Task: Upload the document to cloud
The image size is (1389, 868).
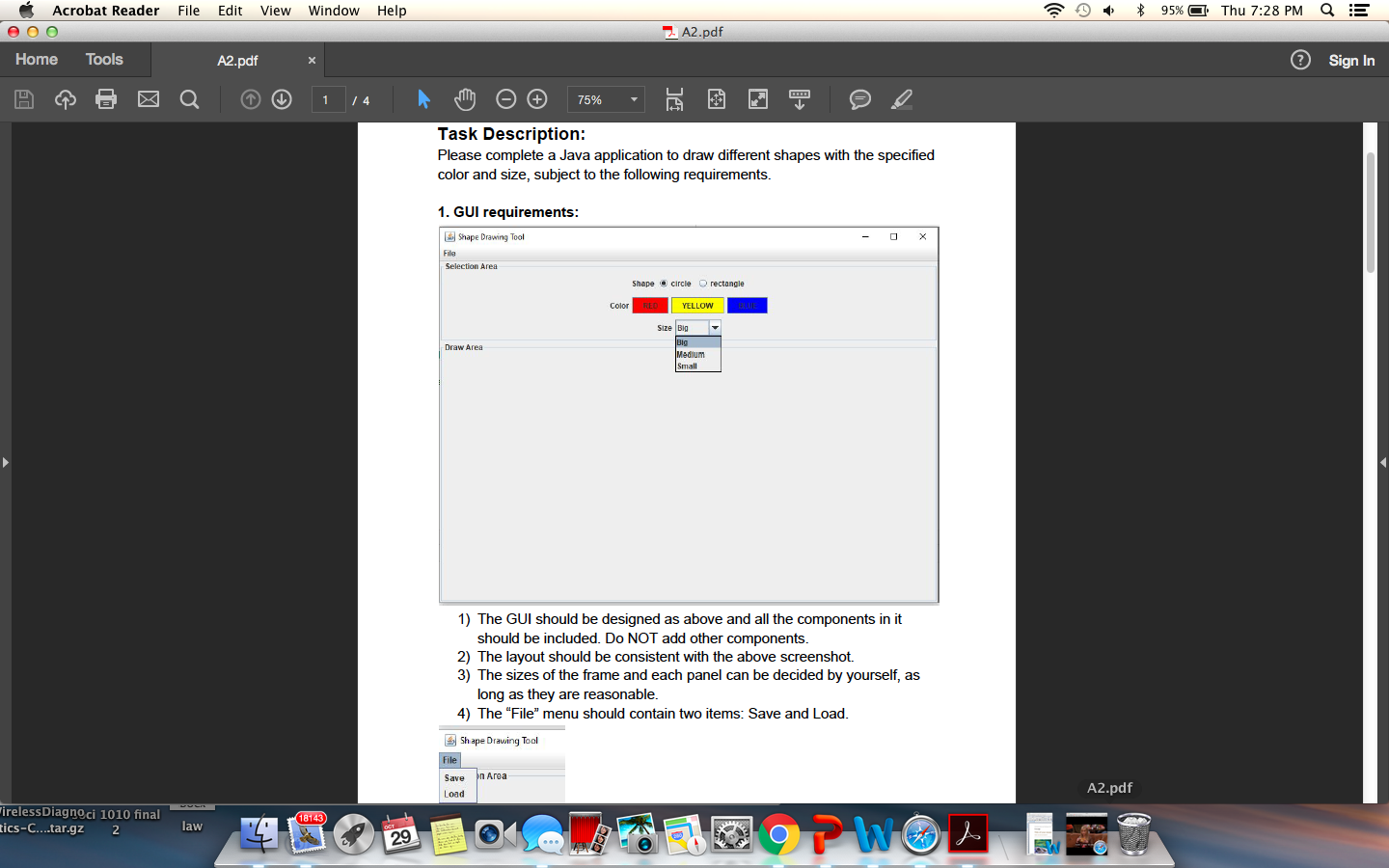Action: (65, 99)
